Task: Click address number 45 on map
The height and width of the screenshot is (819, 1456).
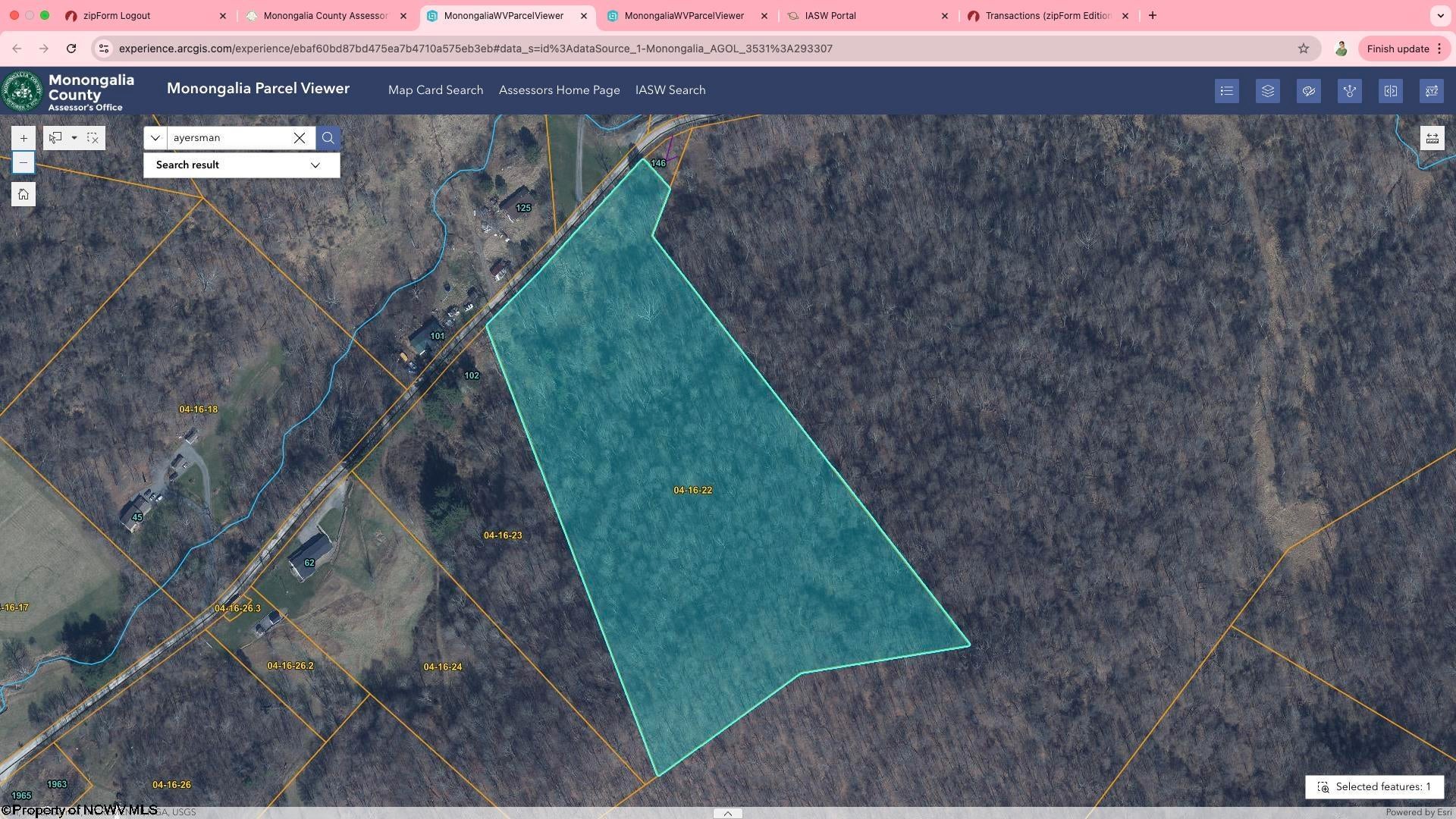Action: click(x=137, y=517)
